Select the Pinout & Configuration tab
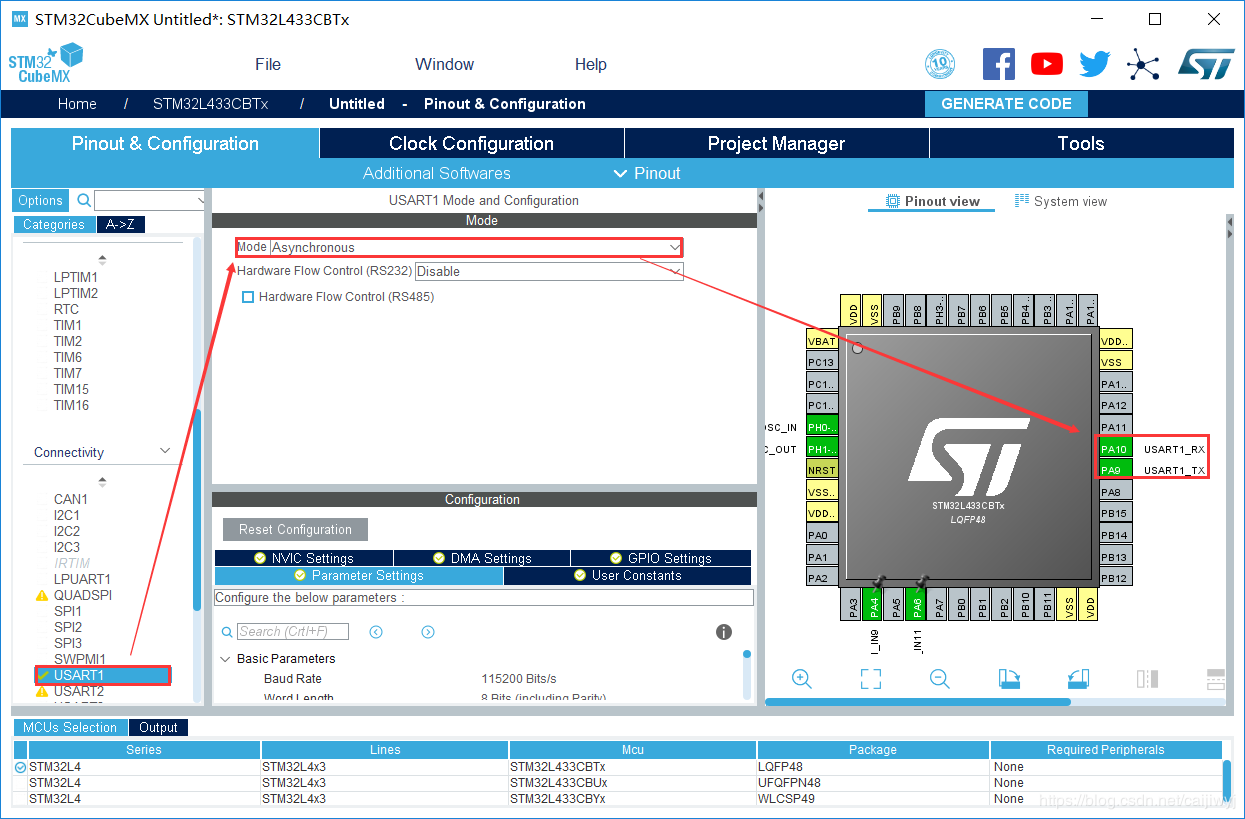The width and height of the screenshot is (1245, 819). coord(165,143)
